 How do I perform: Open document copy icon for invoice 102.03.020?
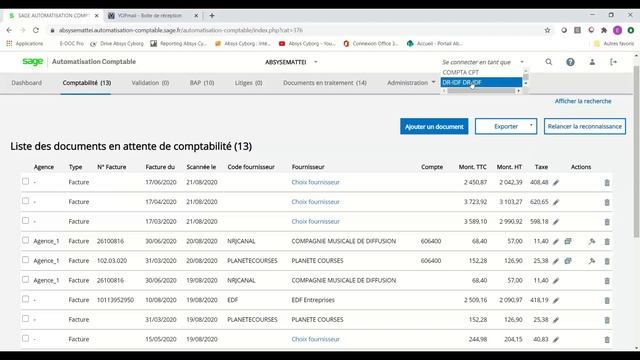pyautogui.click(x=568, y=261)
